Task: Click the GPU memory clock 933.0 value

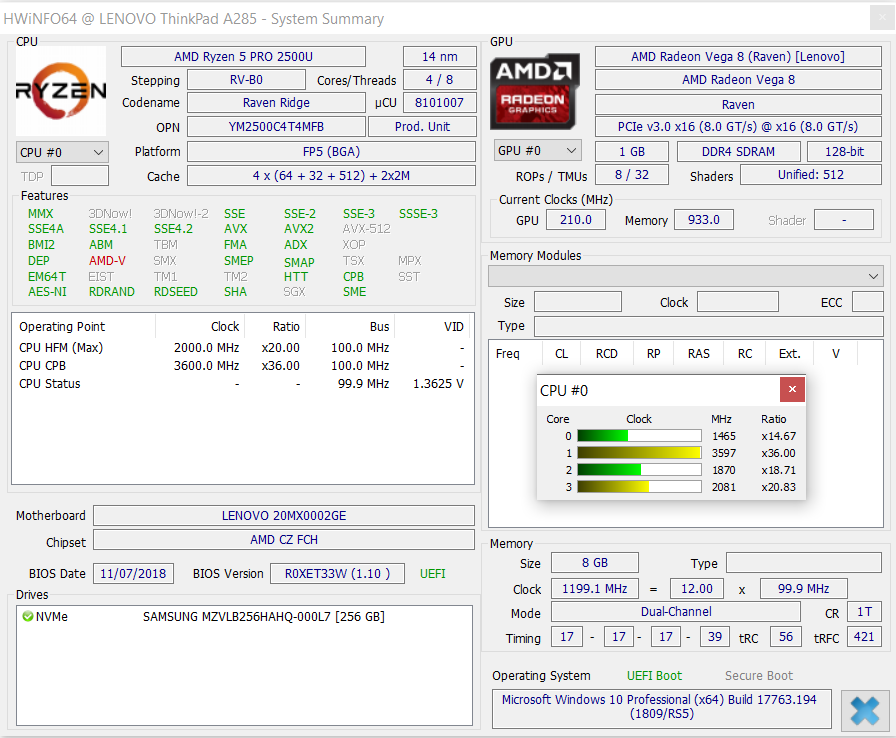Action: click(703, 220)
